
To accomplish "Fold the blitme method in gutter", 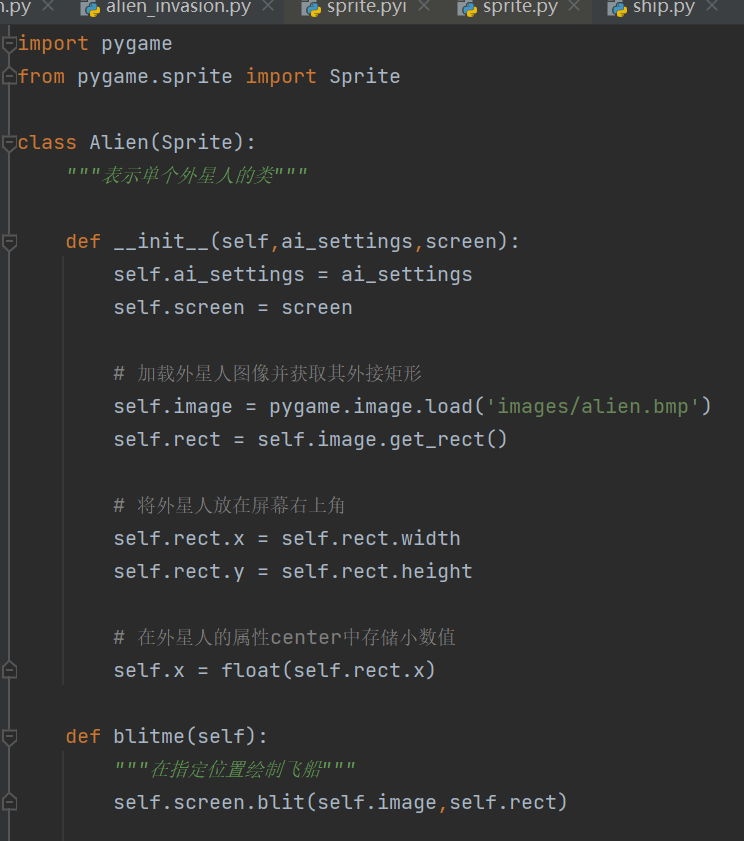I will (x=9, y=736).
